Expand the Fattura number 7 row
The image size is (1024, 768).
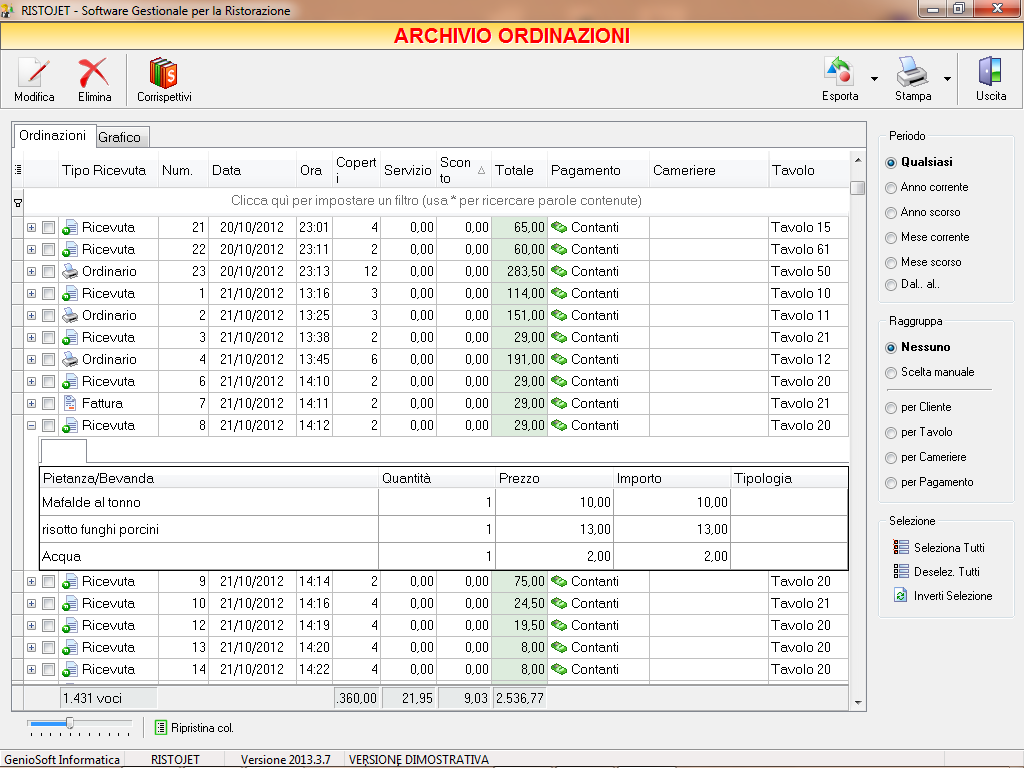point(31,403)
